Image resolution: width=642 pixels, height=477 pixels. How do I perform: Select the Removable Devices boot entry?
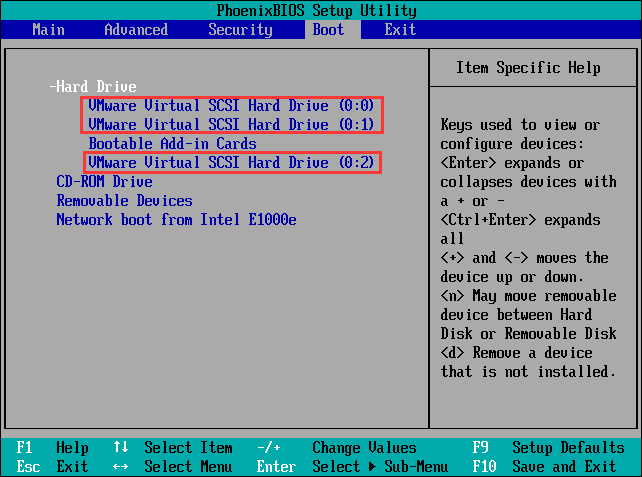[124, 201]
